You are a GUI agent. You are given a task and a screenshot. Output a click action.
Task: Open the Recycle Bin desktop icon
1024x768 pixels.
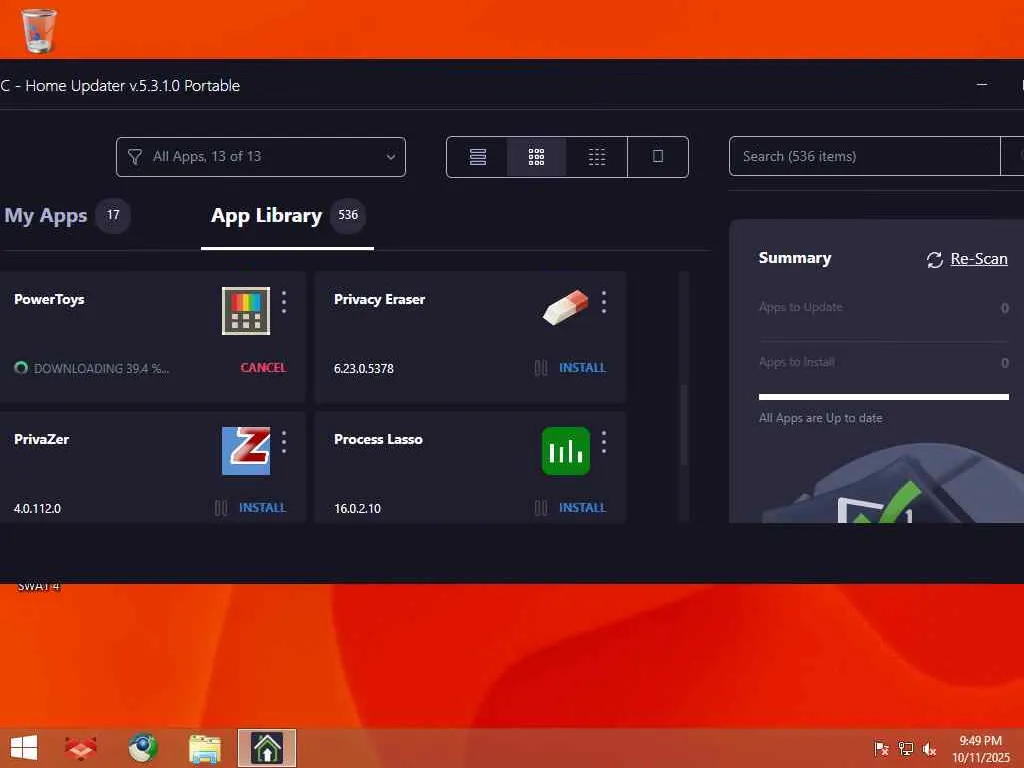click(x=39, y=30)
